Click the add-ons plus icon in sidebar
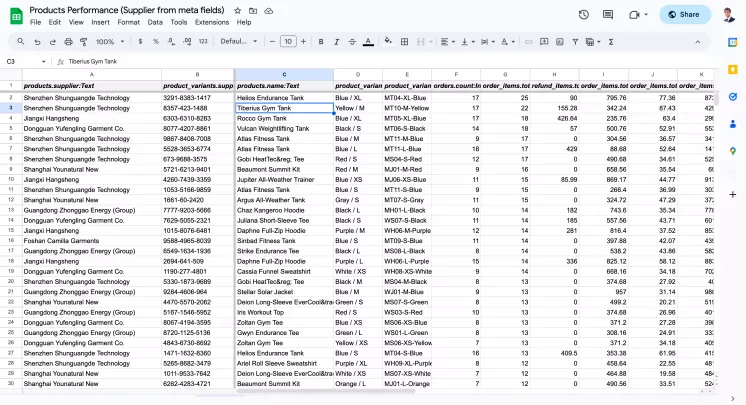The width and height of the screenshot is (746, 405). [733, 195]
